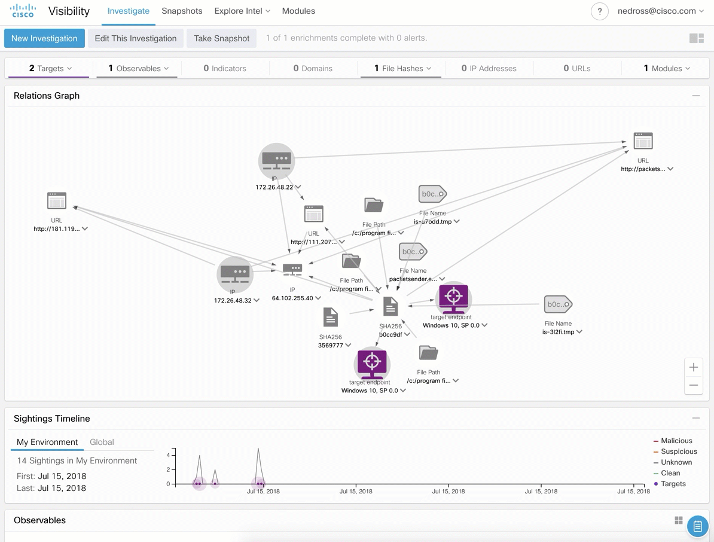Click the New Investigation button

coord(42,38)
